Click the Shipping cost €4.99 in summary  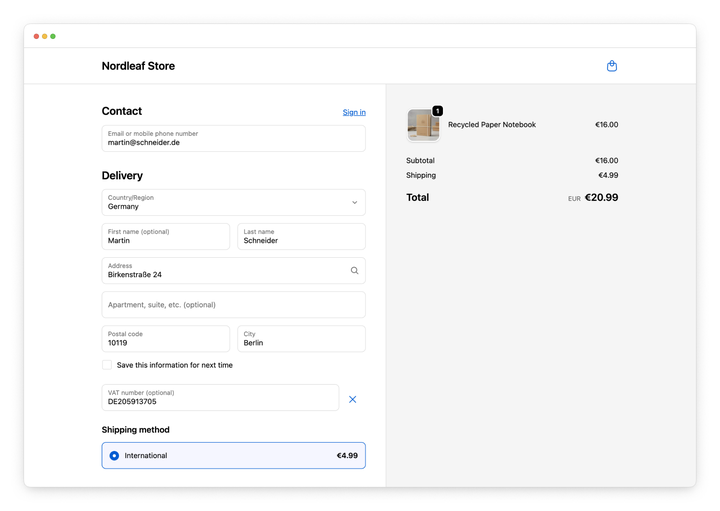pos(608,175)
